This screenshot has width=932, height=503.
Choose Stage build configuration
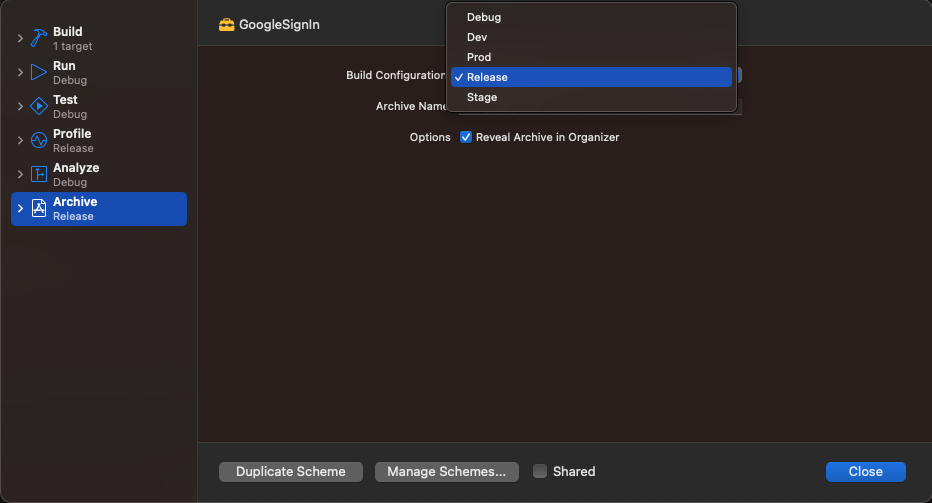[591, 97]
